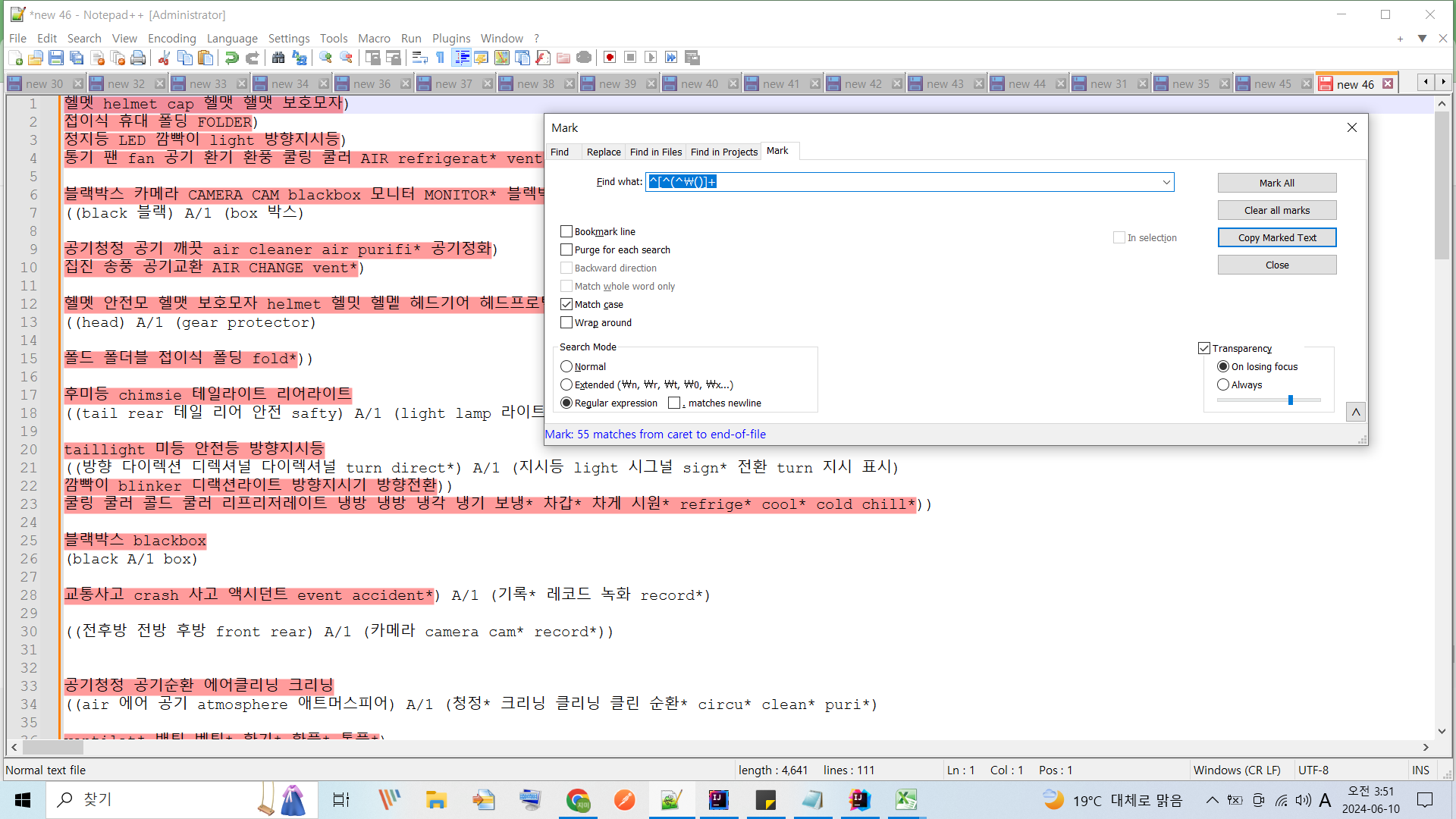
Task: Uncheck the Match case checkbox
Action: click(x=566, y=304)
